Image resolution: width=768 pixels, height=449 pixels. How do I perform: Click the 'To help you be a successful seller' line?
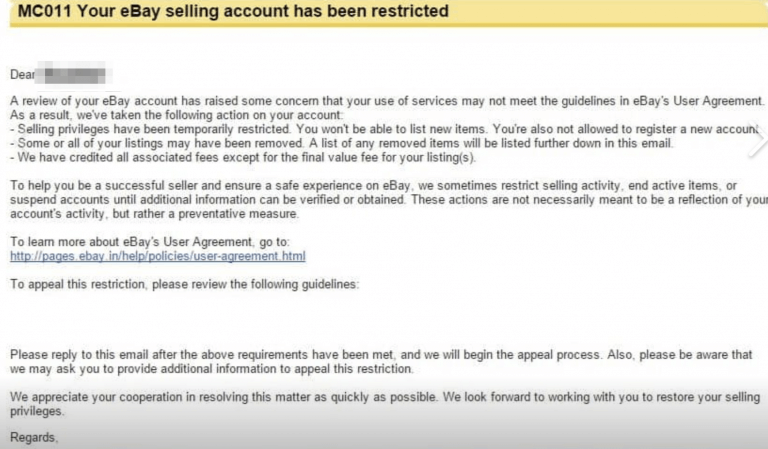(x=373, y=186)
